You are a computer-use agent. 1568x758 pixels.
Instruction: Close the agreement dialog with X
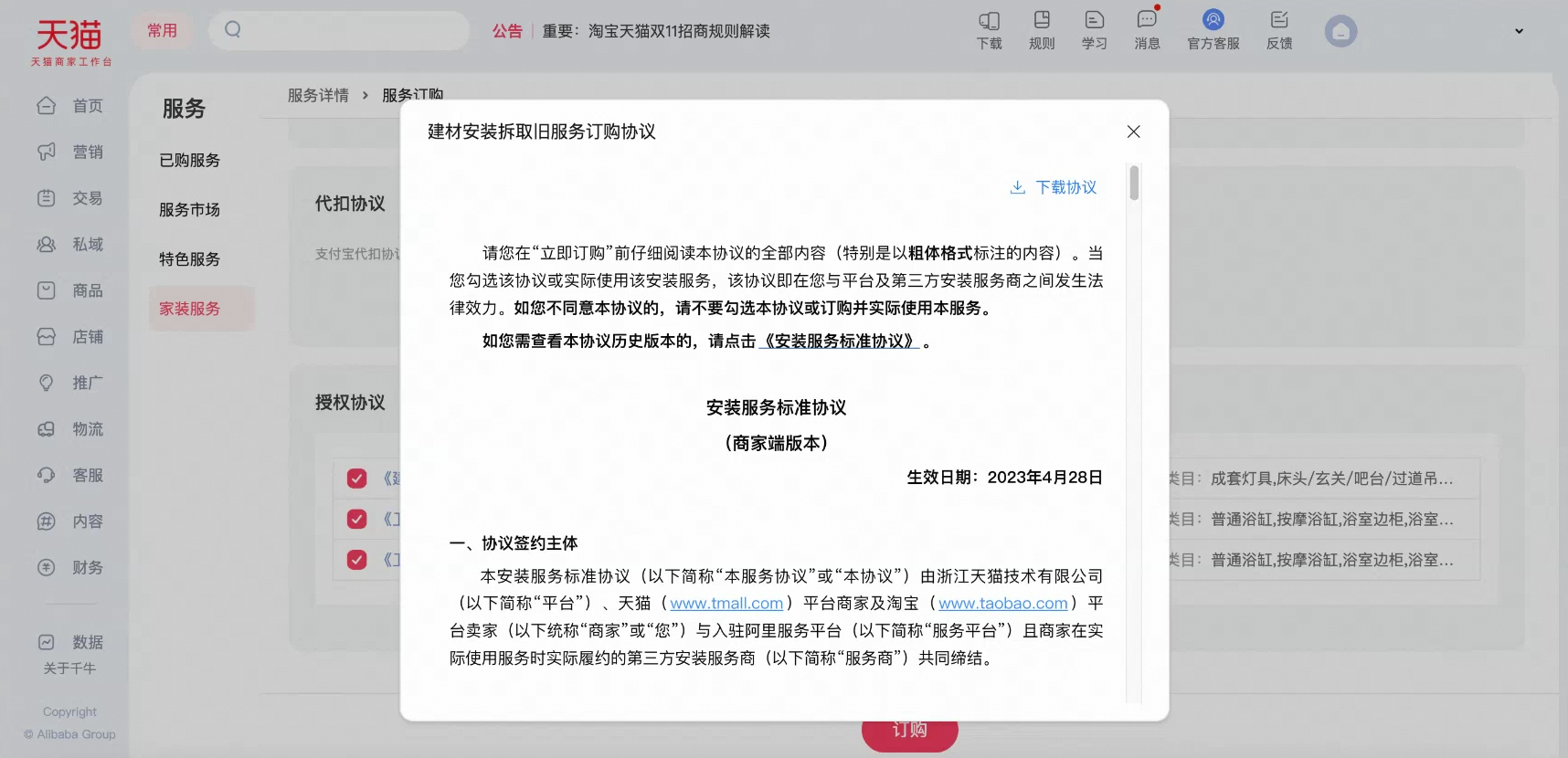[x=1133, y=132]
